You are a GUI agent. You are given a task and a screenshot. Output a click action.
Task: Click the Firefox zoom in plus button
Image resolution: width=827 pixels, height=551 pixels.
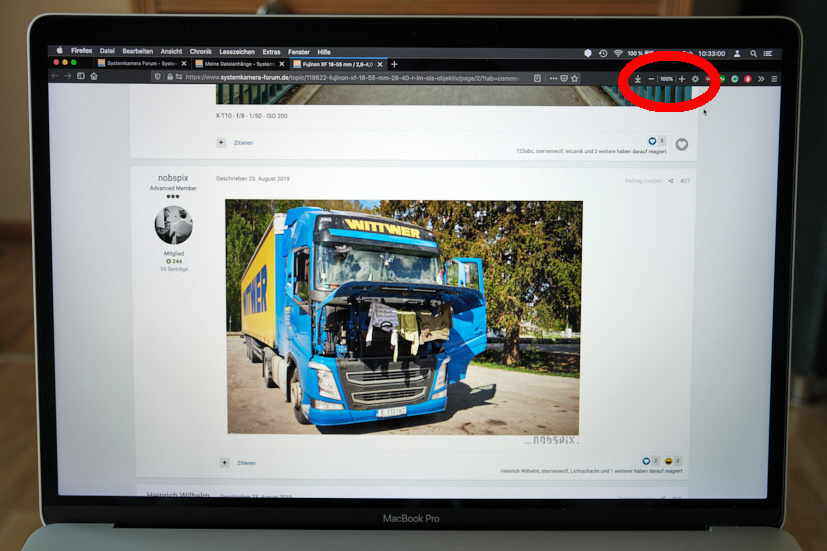point(682,78)
